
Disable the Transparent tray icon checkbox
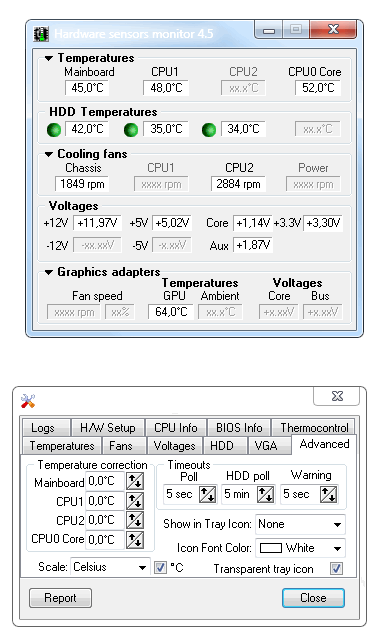coord(336,569)
